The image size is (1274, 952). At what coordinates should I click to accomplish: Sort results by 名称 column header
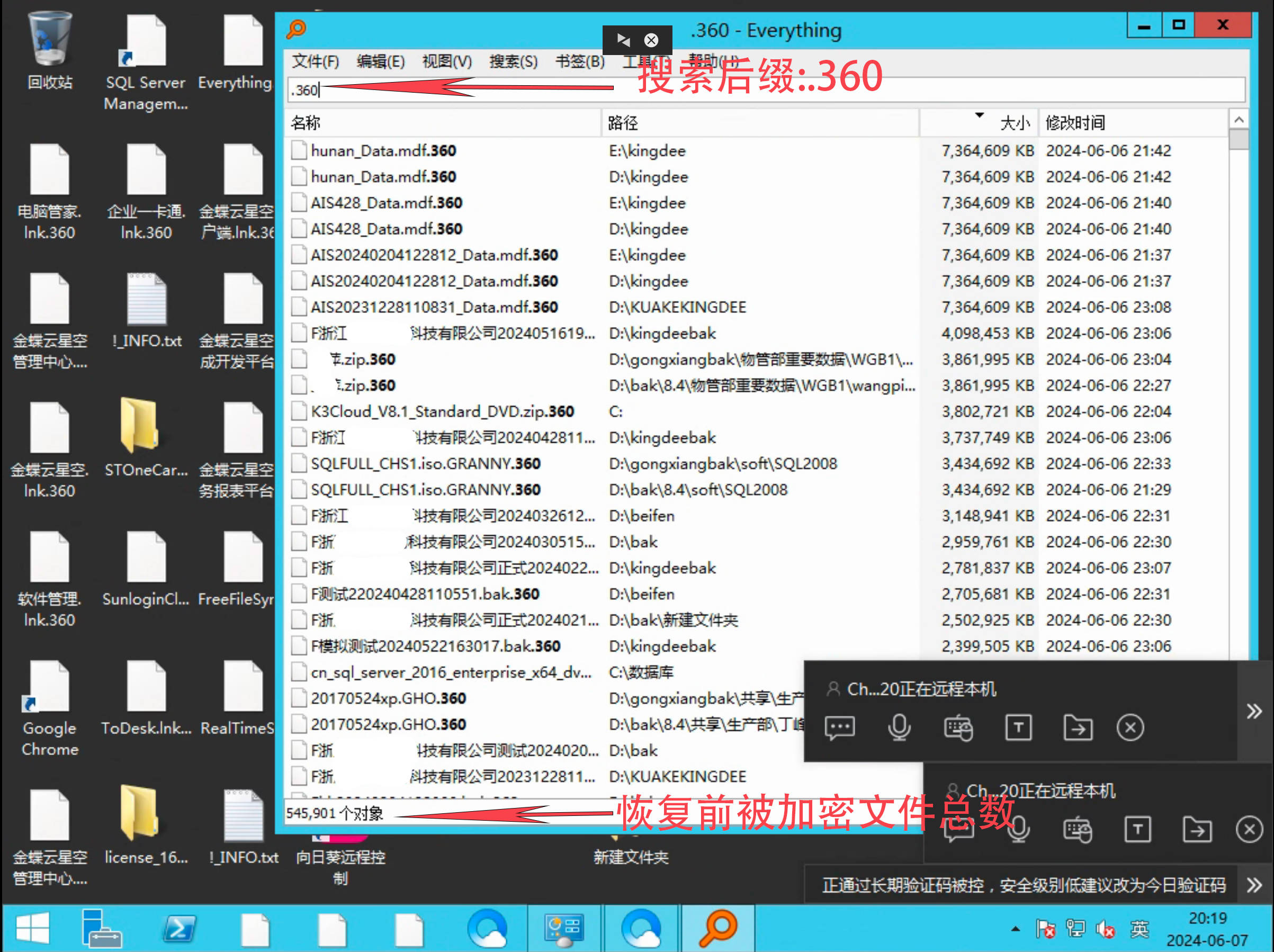(x=442, y=123)
